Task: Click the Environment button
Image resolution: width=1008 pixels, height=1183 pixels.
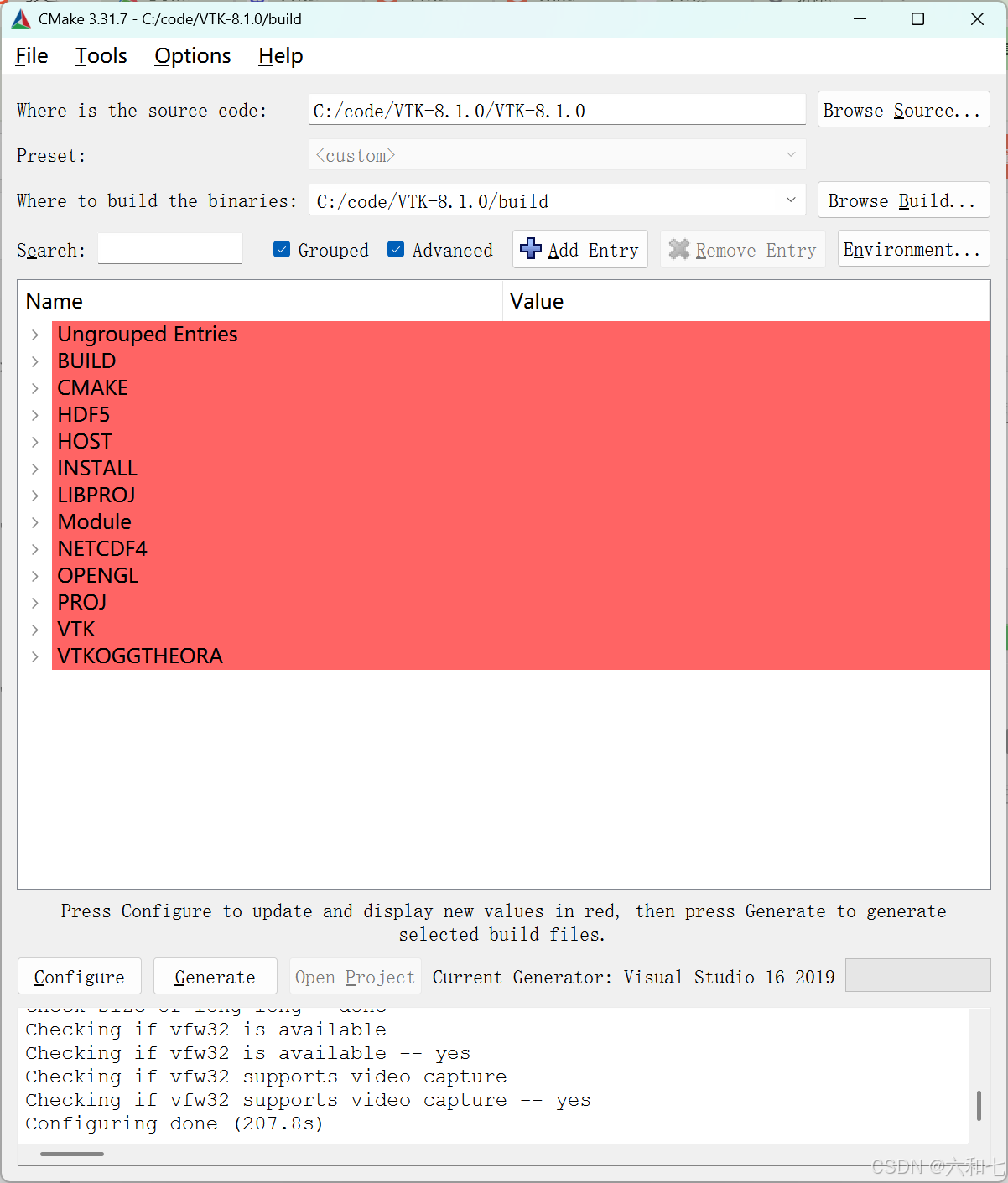Action: [913, 249]
